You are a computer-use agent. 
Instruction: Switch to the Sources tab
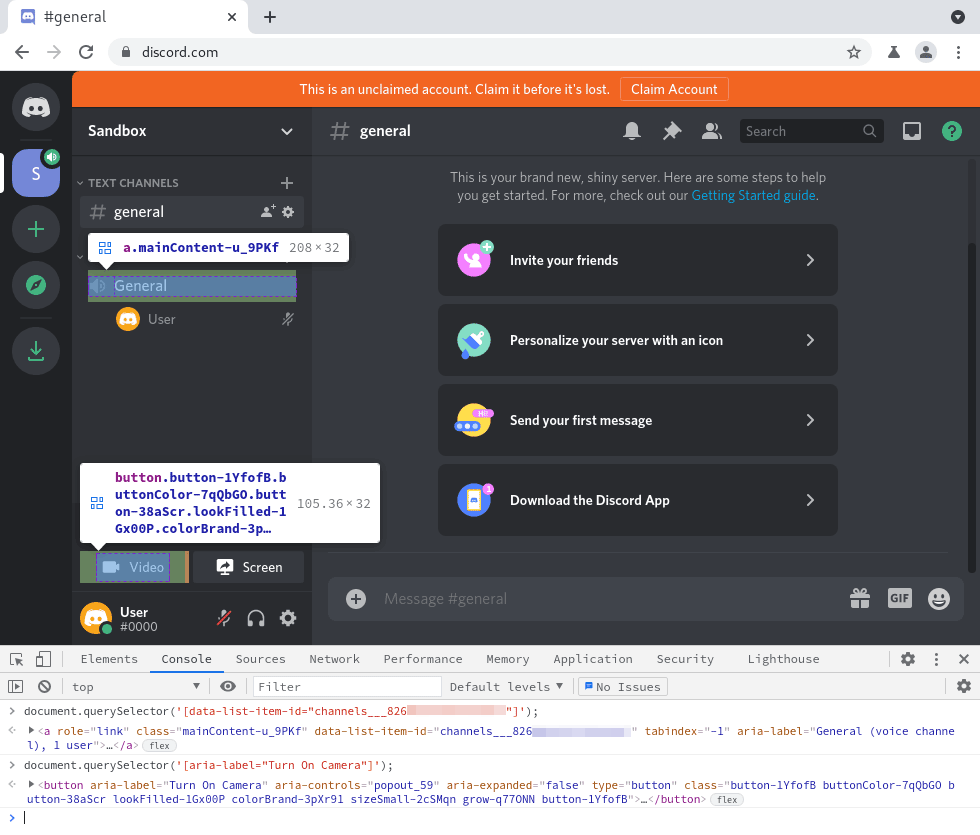(260, 659)
